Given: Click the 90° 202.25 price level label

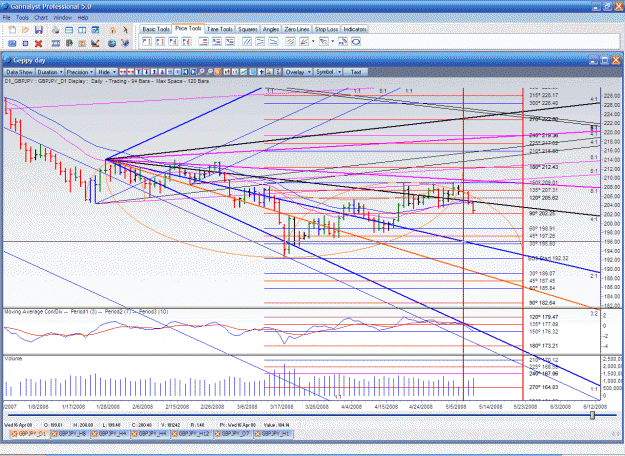Looking at the screenshot, I should [542, 214].
